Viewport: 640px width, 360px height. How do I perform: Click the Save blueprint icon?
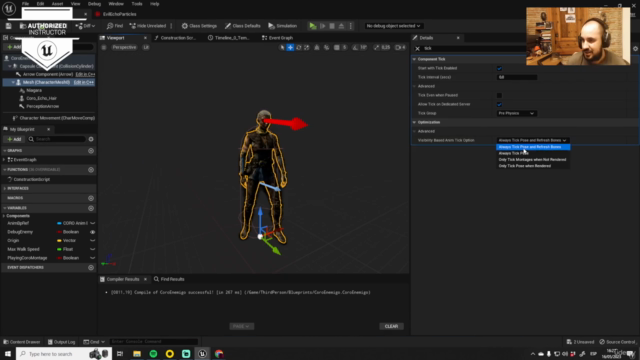(x=9, y=26)
